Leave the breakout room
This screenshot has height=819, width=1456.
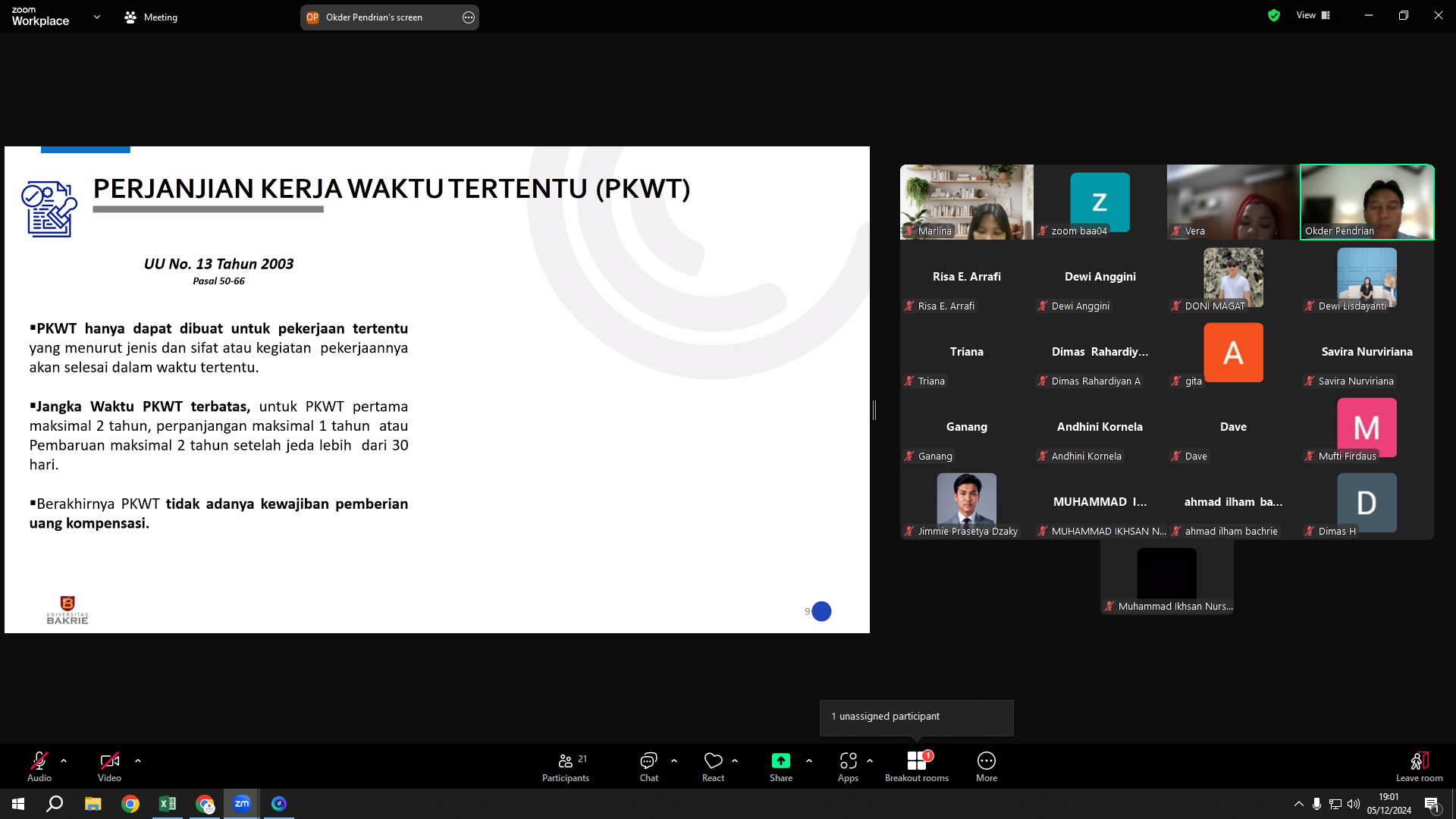(x=1420, y=766)
